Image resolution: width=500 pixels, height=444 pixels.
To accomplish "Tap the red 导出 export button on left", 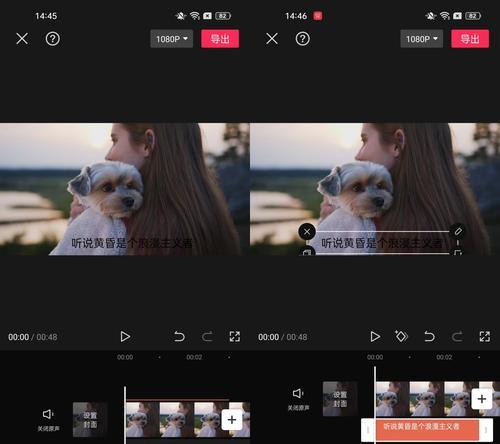I will [x=220, y=39].
